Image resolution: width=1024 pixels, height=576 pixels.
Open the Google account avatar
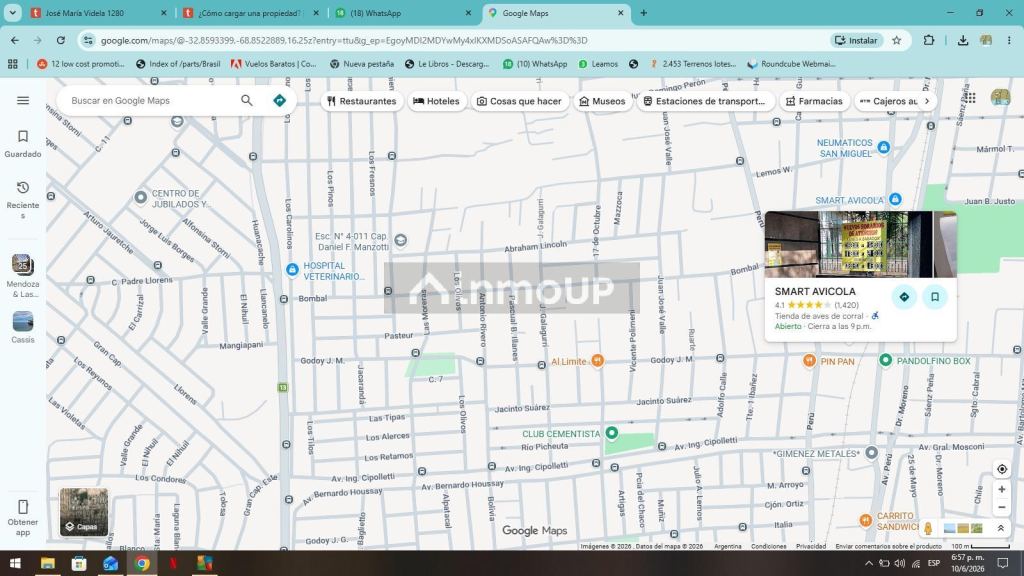click(1000, 98)
